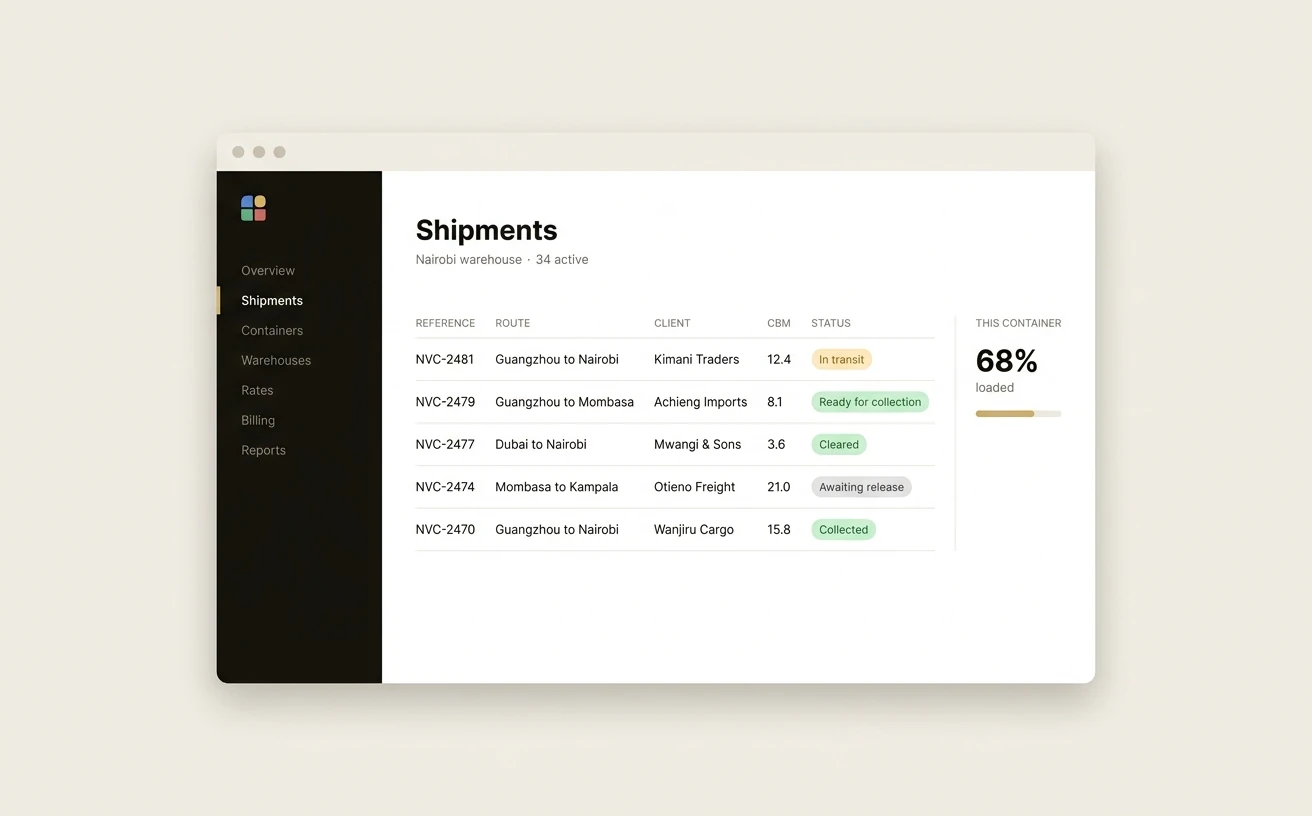Select client Wanjiru Cargo
Screen dimensions: 1312x816
tap(693, 529)
